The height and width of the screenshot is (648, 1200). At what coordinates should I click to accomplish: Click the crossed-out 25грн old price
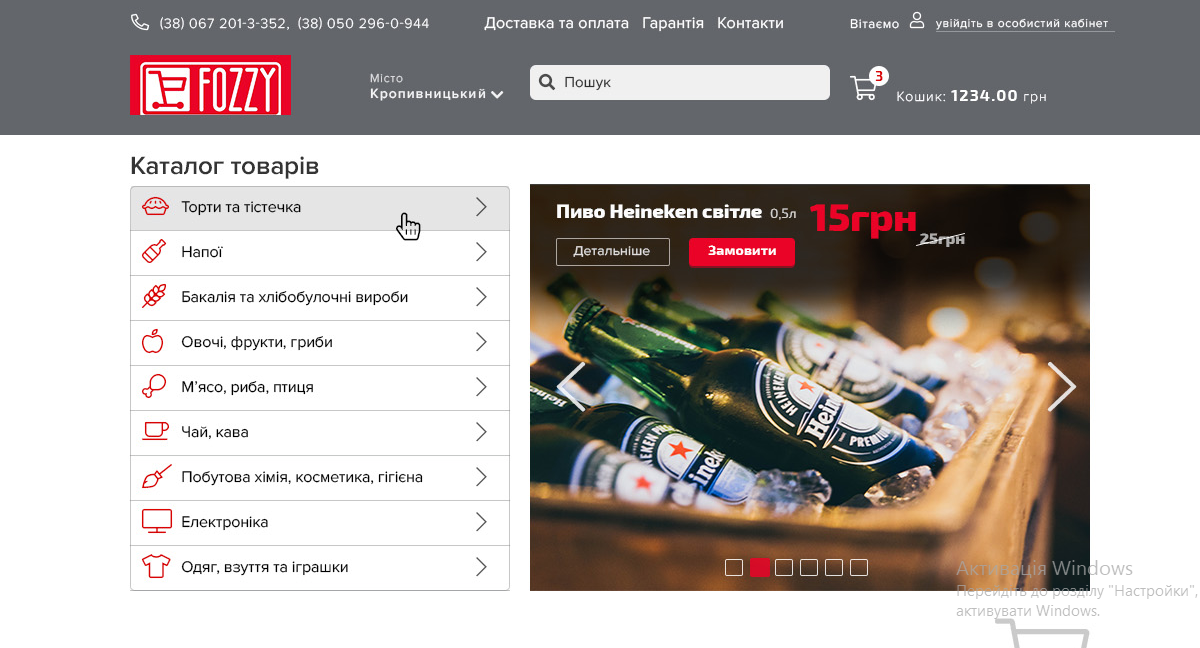[x=941, y=239]
